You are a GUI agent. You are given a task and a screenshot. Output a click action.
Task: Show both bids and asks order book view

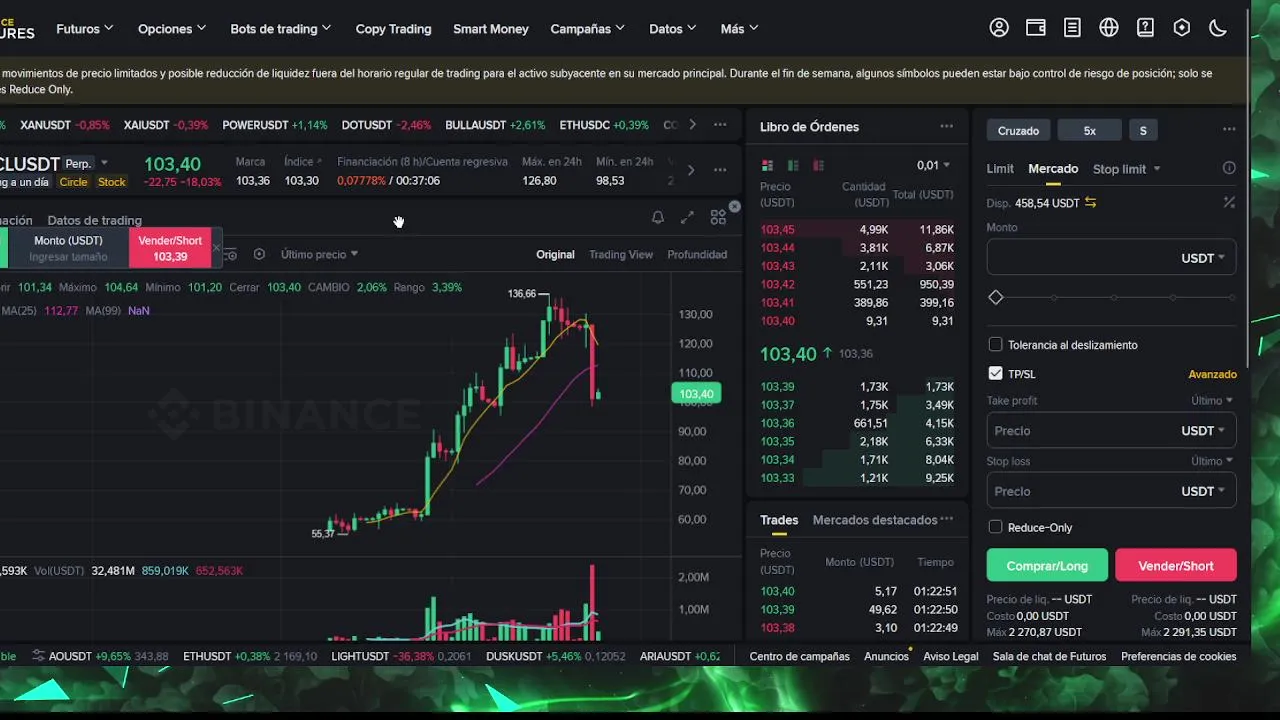click(767, 165)
